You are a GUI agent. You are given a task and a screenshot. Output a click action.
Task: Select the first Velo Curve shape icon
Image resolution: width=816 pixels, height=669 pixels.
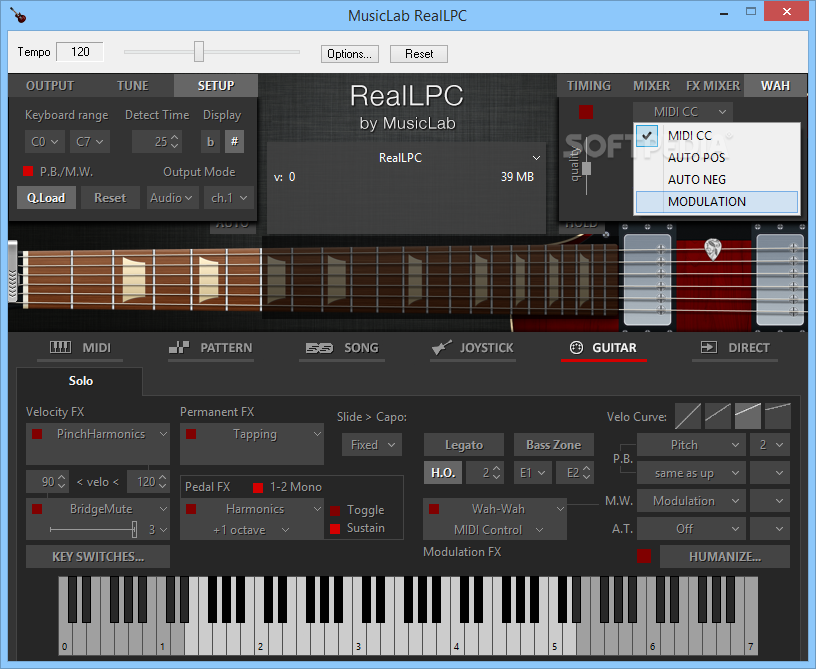pos(687,416)
